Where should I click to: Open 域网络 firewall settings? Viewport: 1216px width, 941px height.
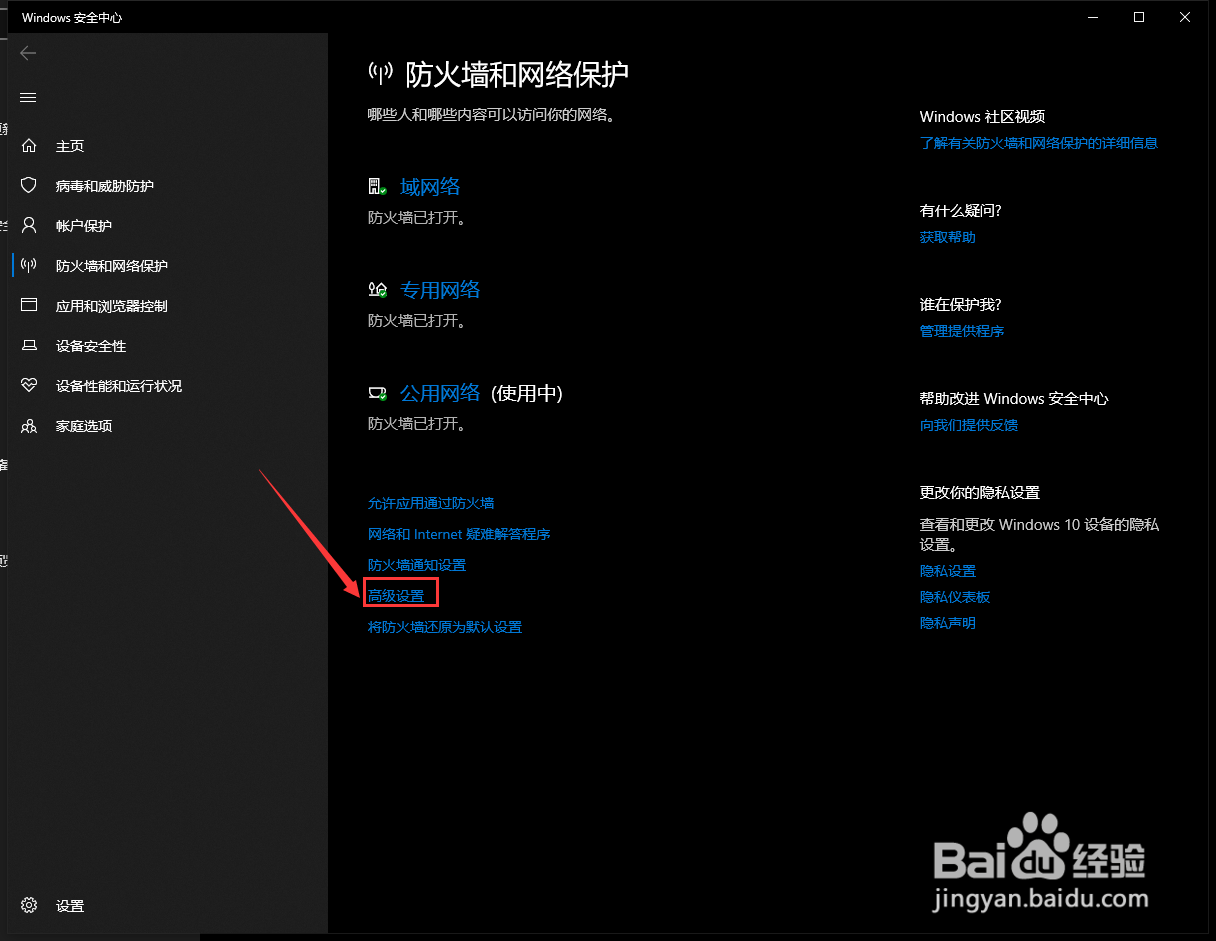430,186
